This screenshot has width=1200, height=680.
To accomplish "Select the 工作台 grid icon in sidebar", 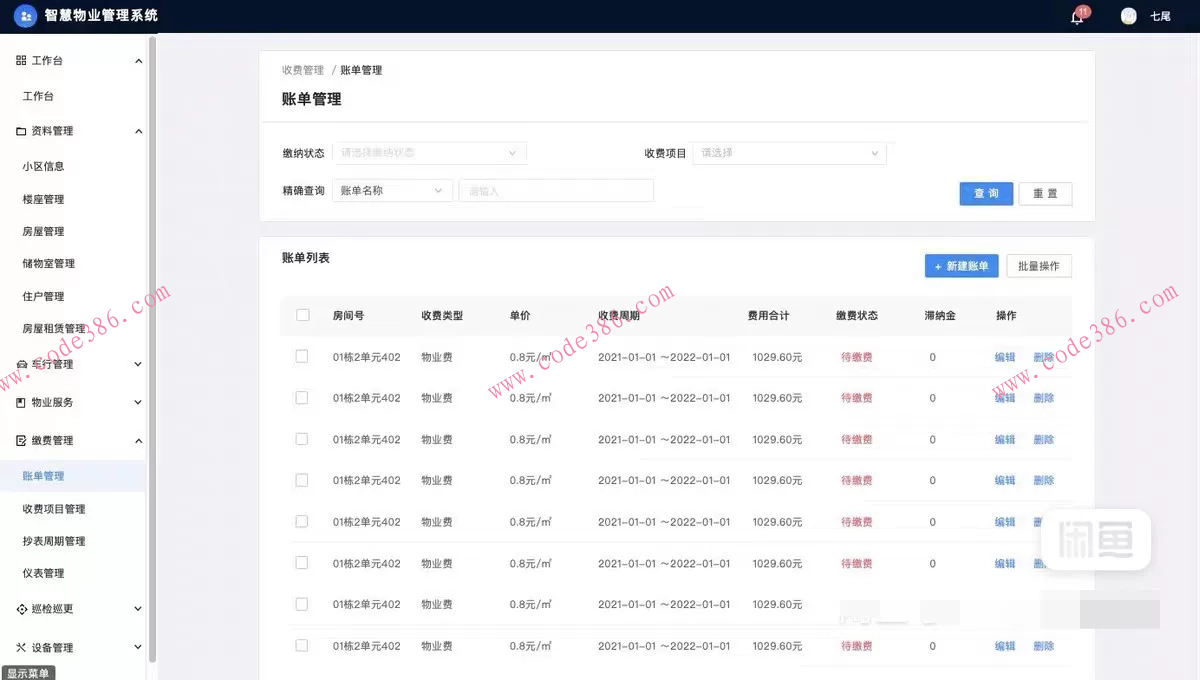I will pyautogui.click(x=22, y=60).
